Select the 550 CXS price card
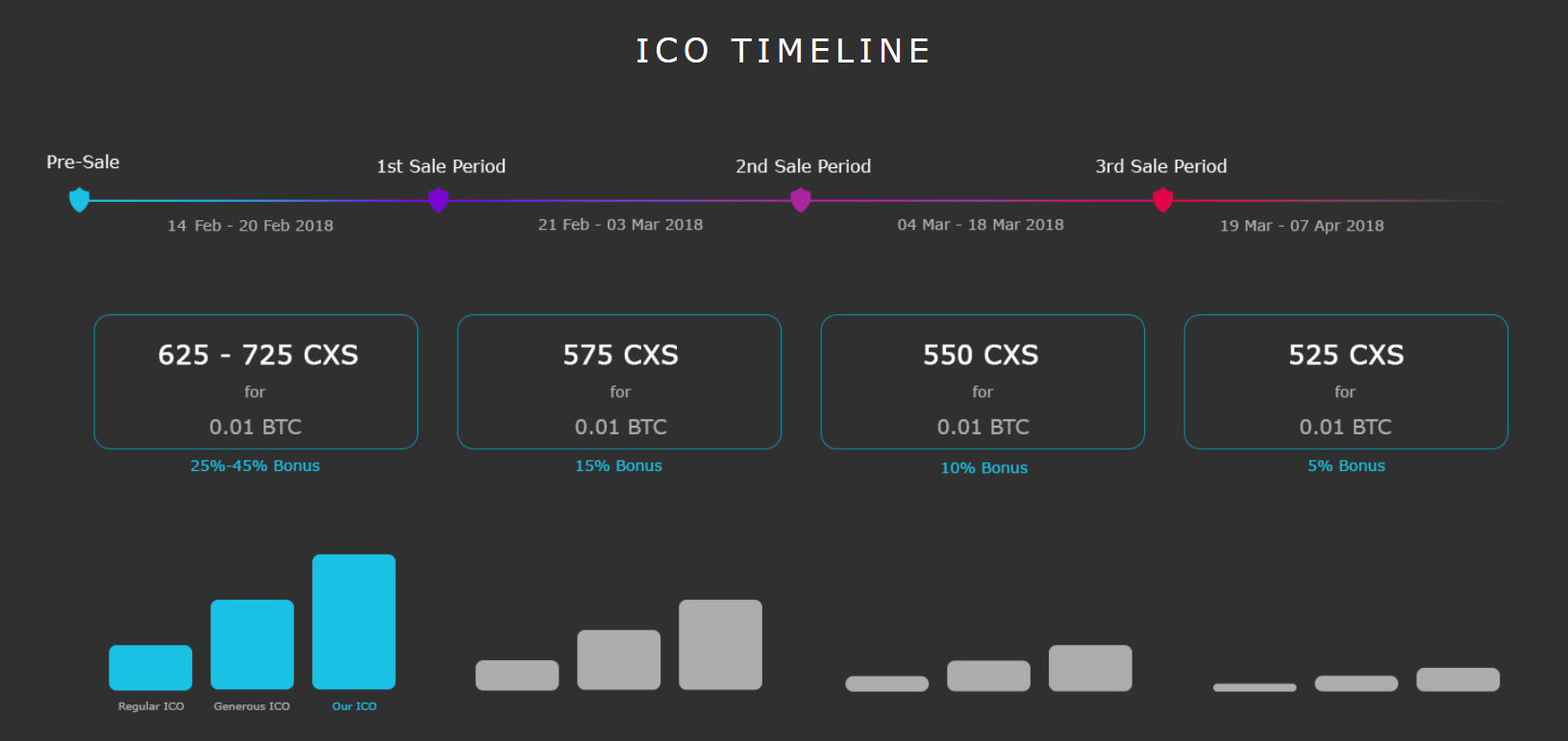The width and height of the screenshot is (1568, 741). (x=983, y=382)
